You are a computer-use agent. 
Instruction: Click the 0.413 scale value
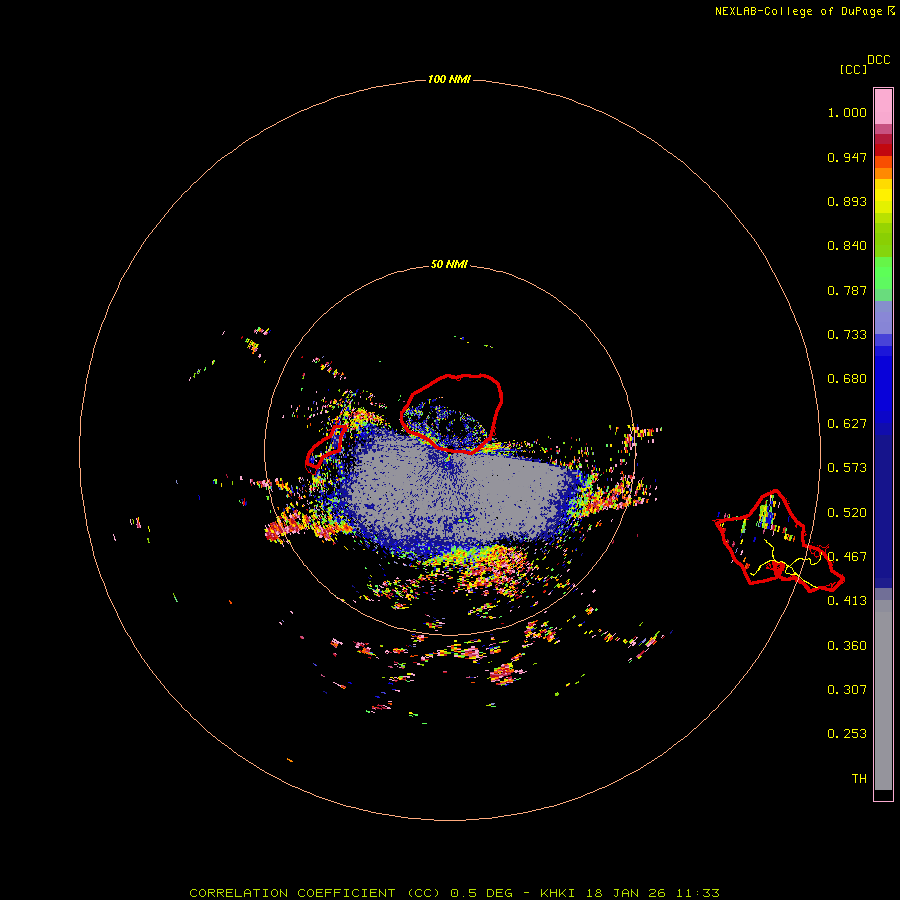[847, 601]
